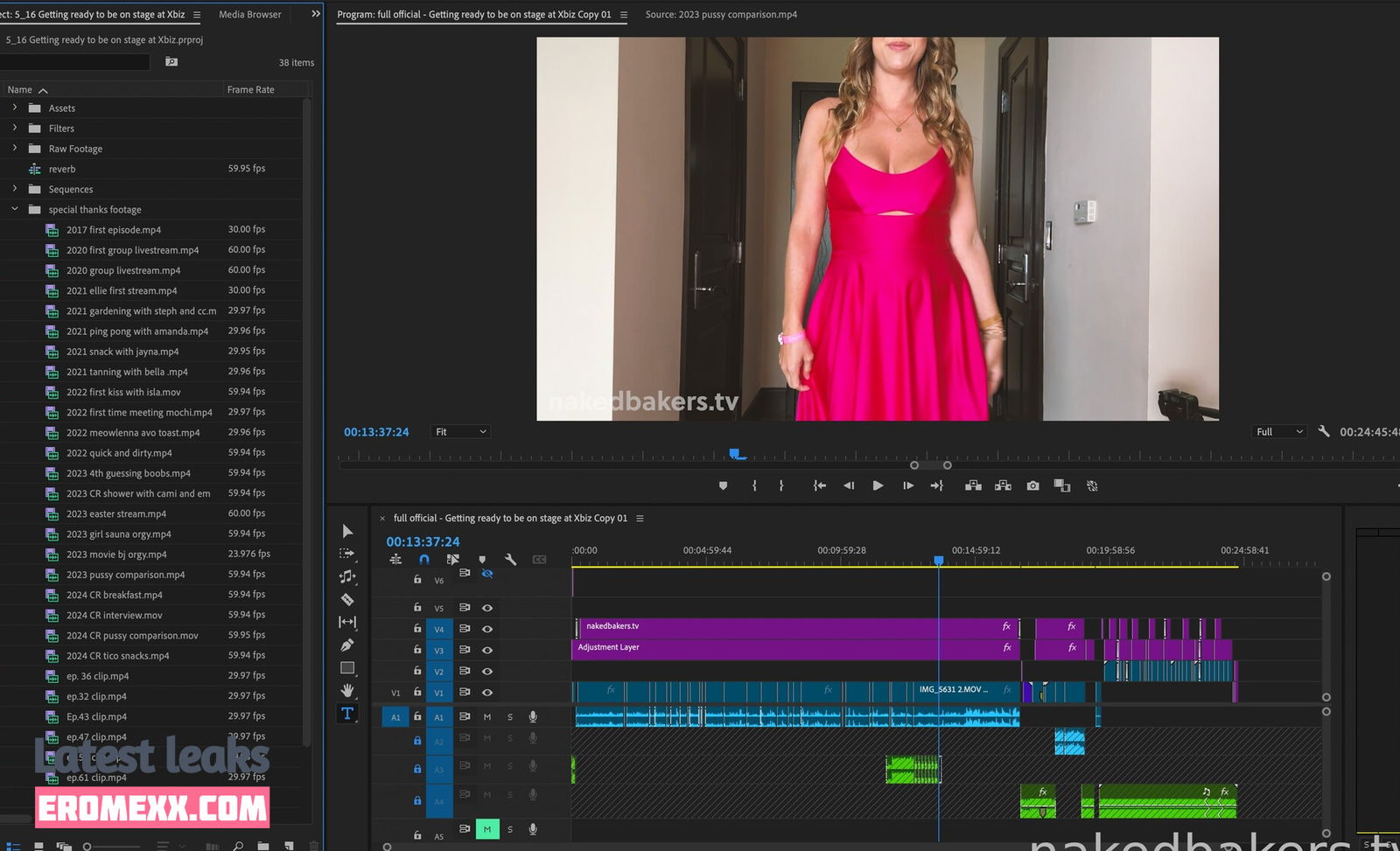Click the Extract button

[x=1003, y=485]
